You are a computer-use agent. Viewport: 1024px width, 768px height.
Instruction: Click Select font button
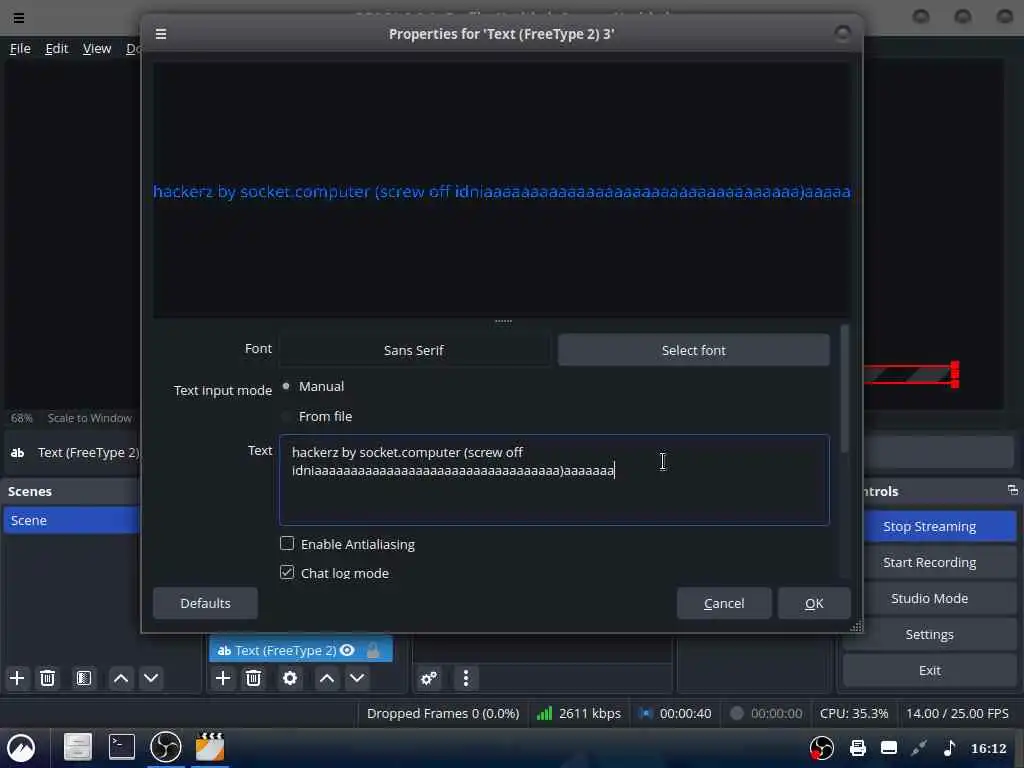click(x=694, y=350)
